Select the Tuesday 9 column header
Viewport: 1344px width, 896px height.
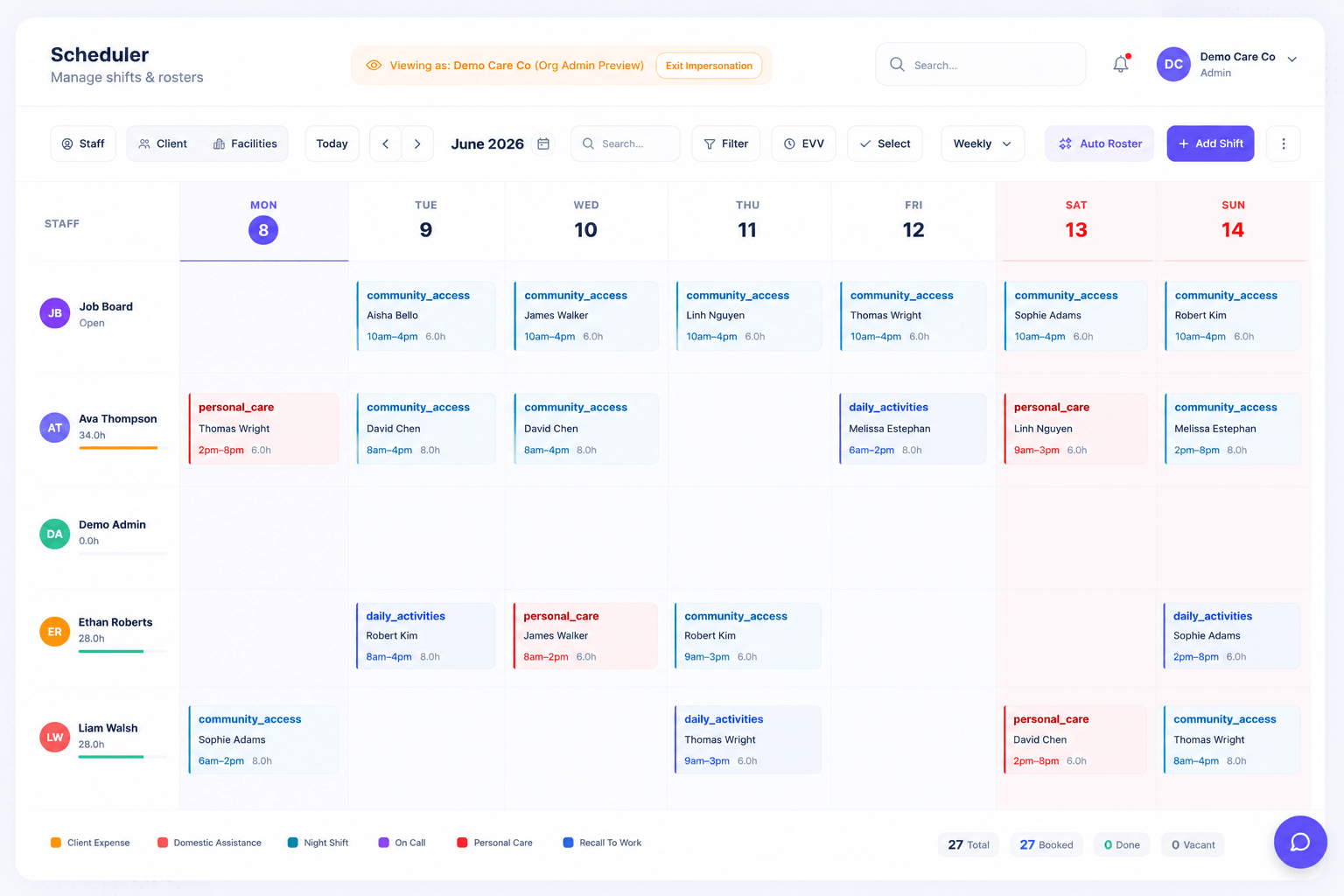tap(426, 221)
